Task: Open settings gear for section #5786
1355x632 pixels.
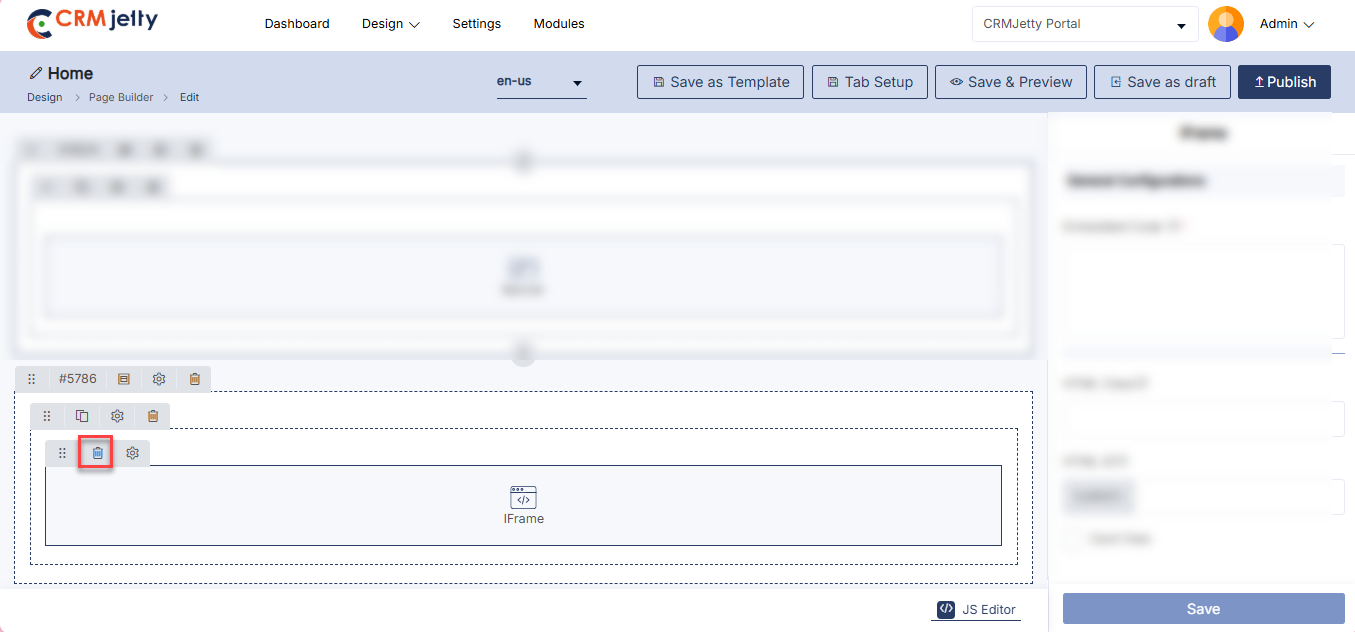Action: pyautogui.click(x=159, y=379)
